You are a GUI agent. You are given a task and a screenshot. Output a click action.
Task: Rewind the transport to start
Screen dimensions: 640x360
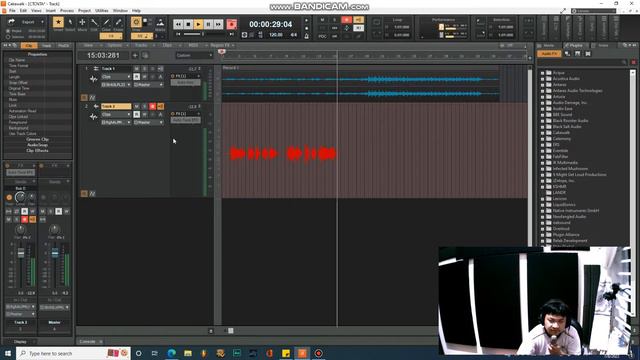178,24
